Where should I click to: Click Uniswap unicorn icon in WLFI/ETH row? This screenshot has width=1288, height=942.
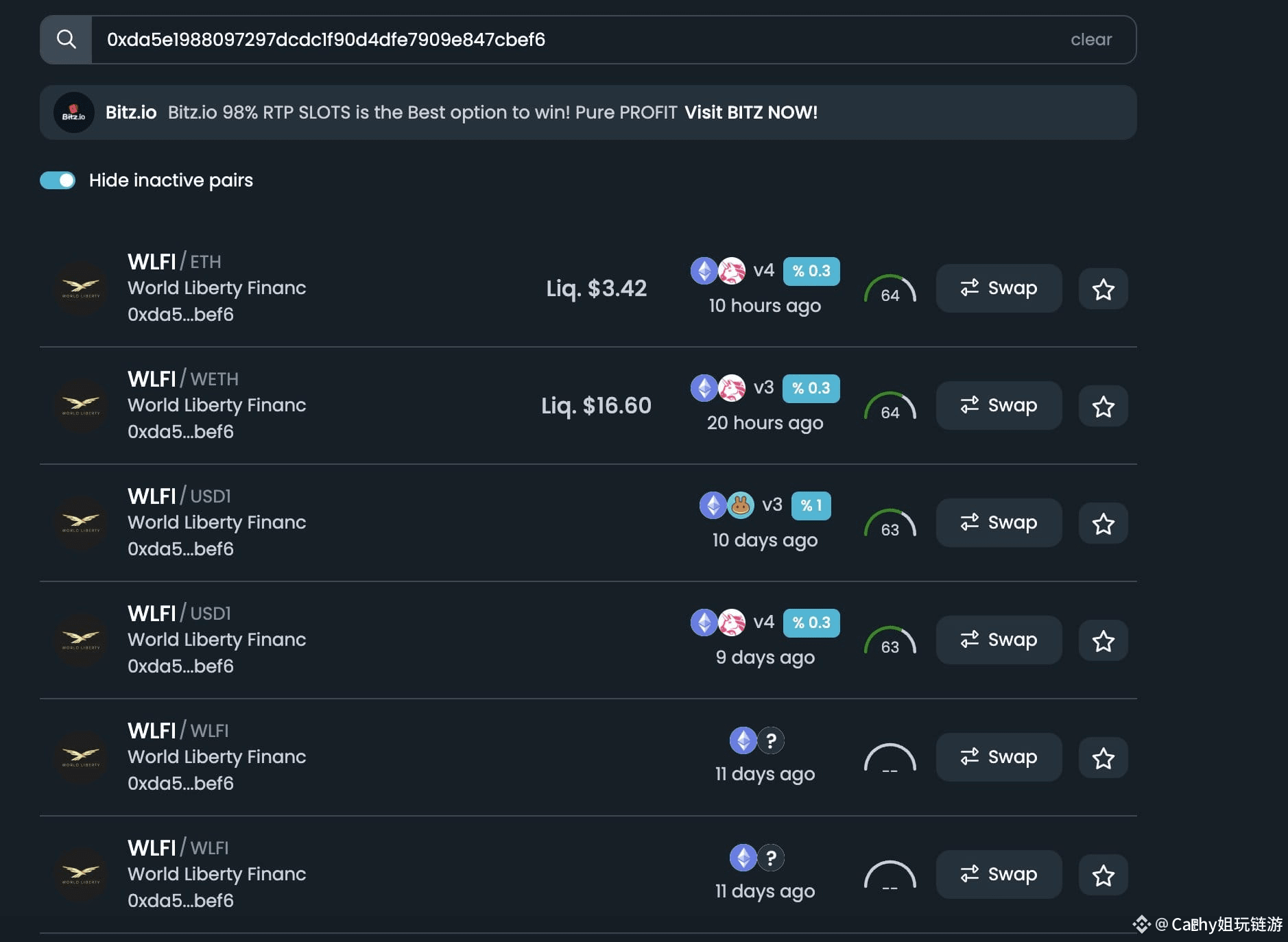[x=732, y=271]
